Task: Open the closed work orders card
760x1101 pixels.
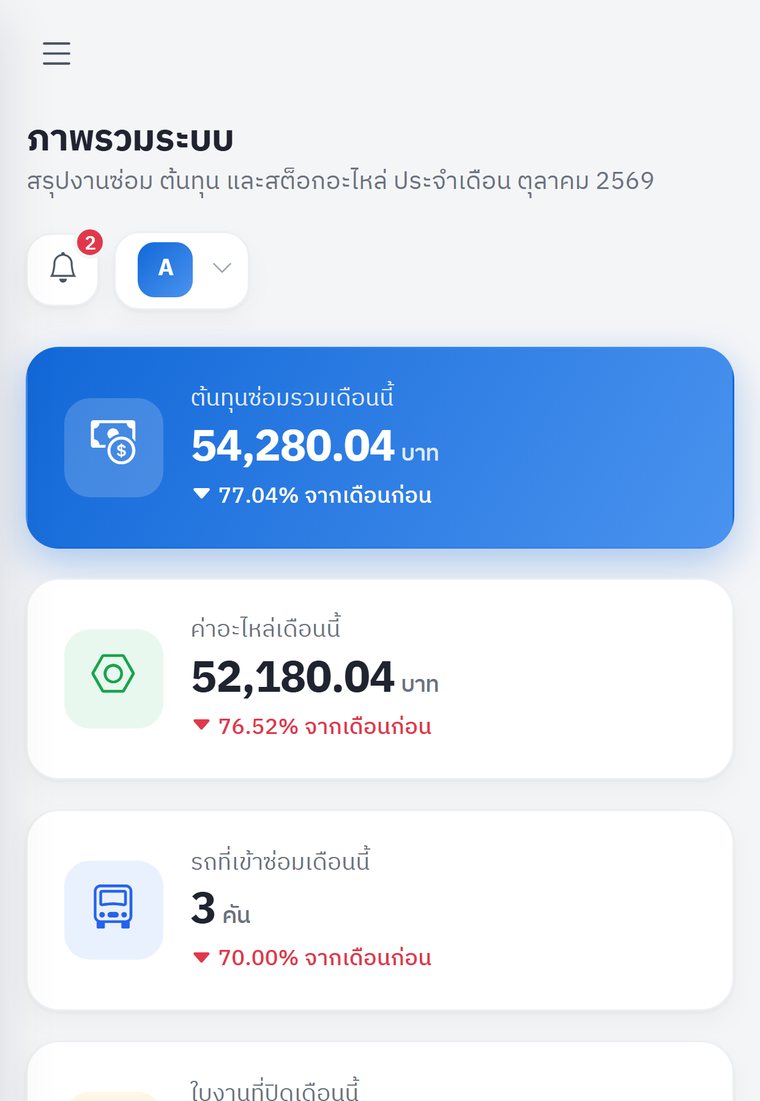Action: coord(380,1072)
